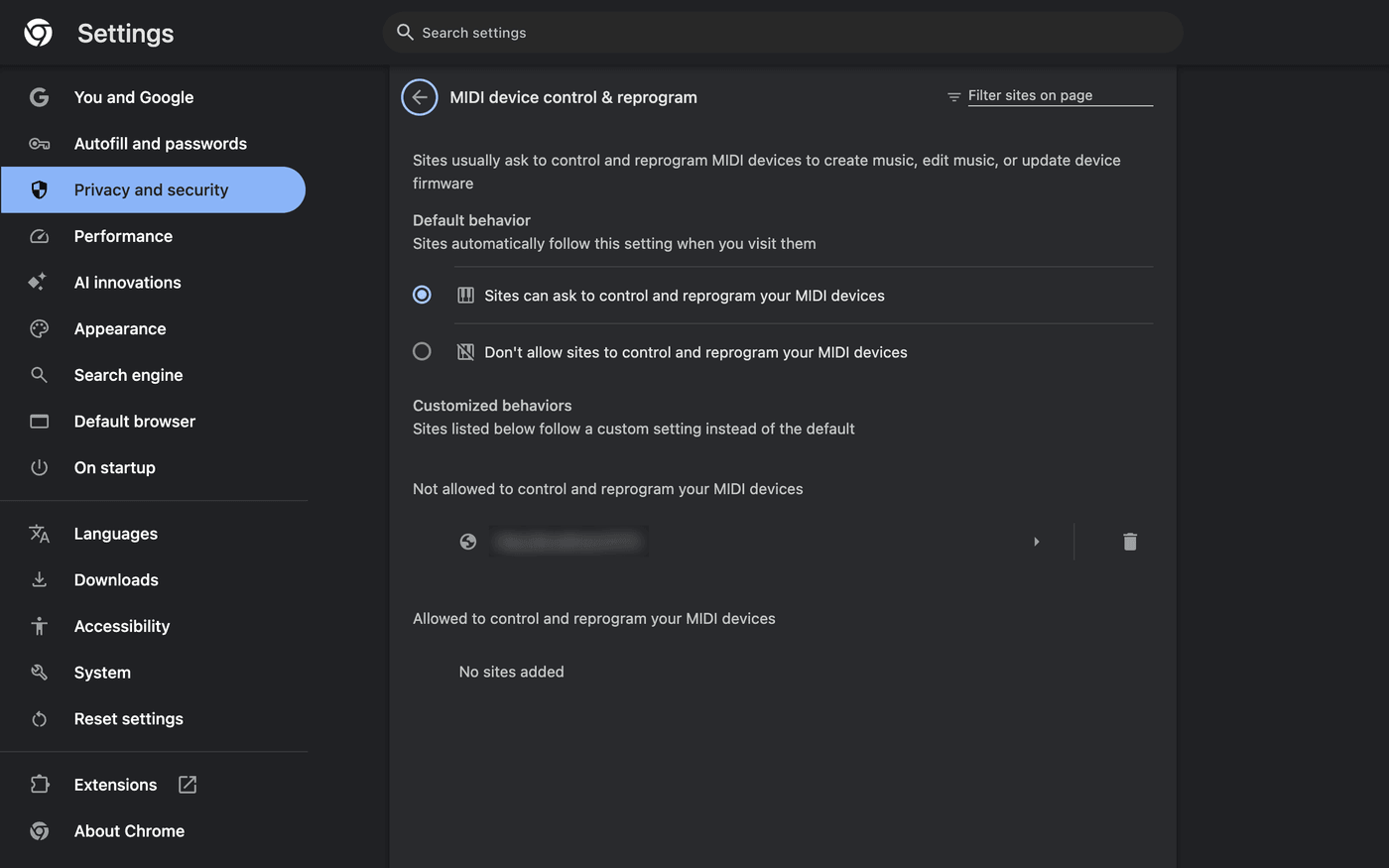Click the globe icon of blocked site
This screenshot has width=1389, height=868.
point(468,542)
